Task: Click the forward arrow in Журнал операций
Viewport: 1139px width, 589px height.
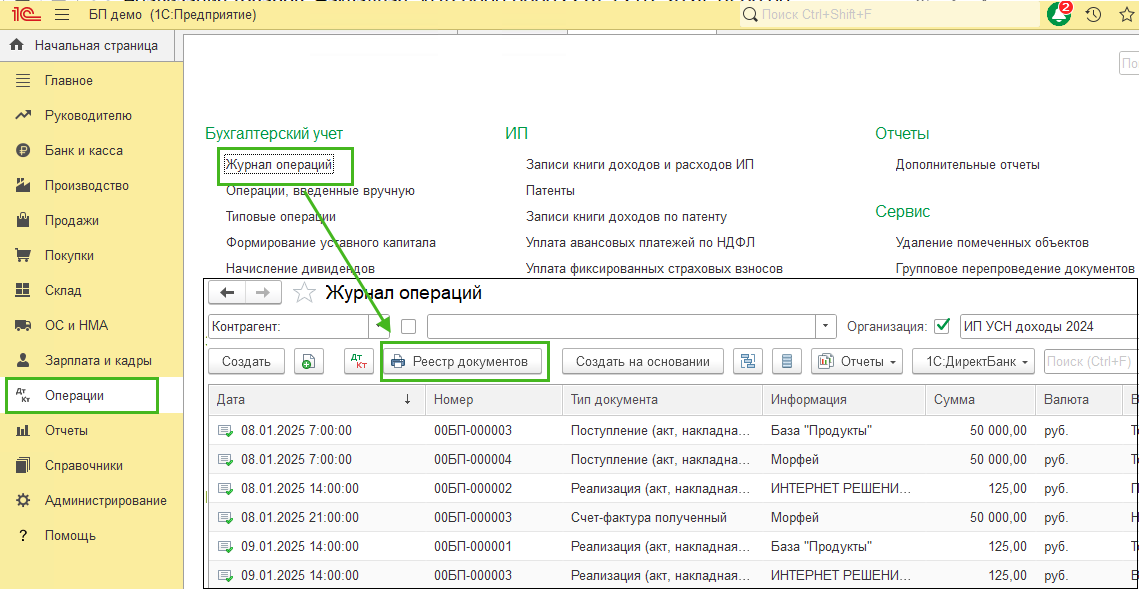Action: point(263,293)
